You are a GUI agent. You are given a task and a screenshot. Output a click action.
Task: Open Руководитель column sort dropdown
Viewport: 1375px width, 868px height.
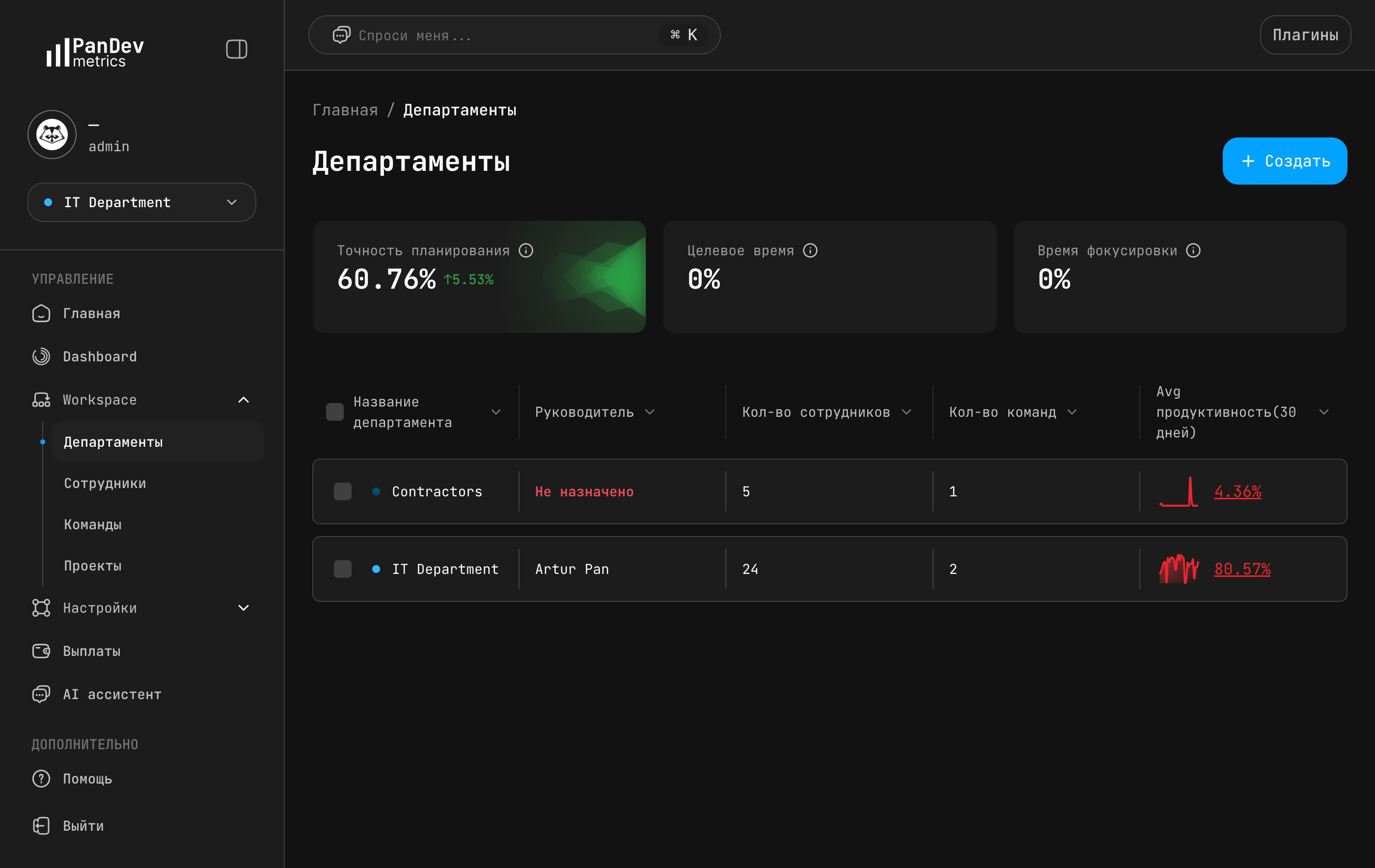[650, 412]
